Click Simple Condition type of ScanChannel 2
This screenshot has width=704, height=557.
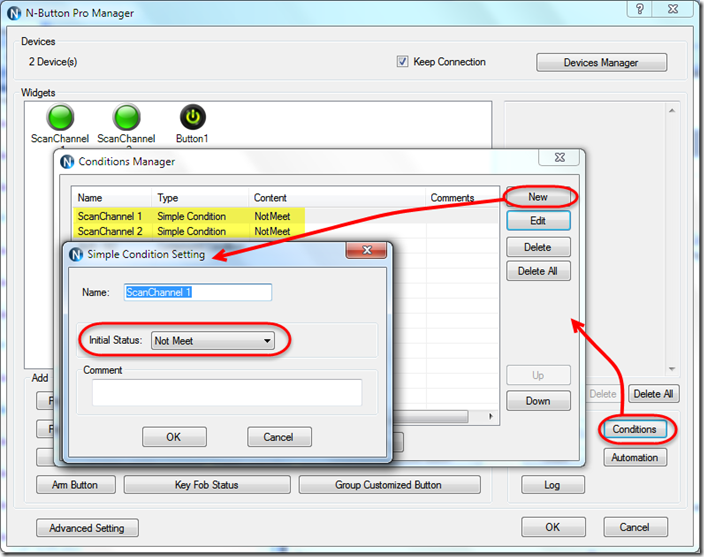click(x=191, y=232)
